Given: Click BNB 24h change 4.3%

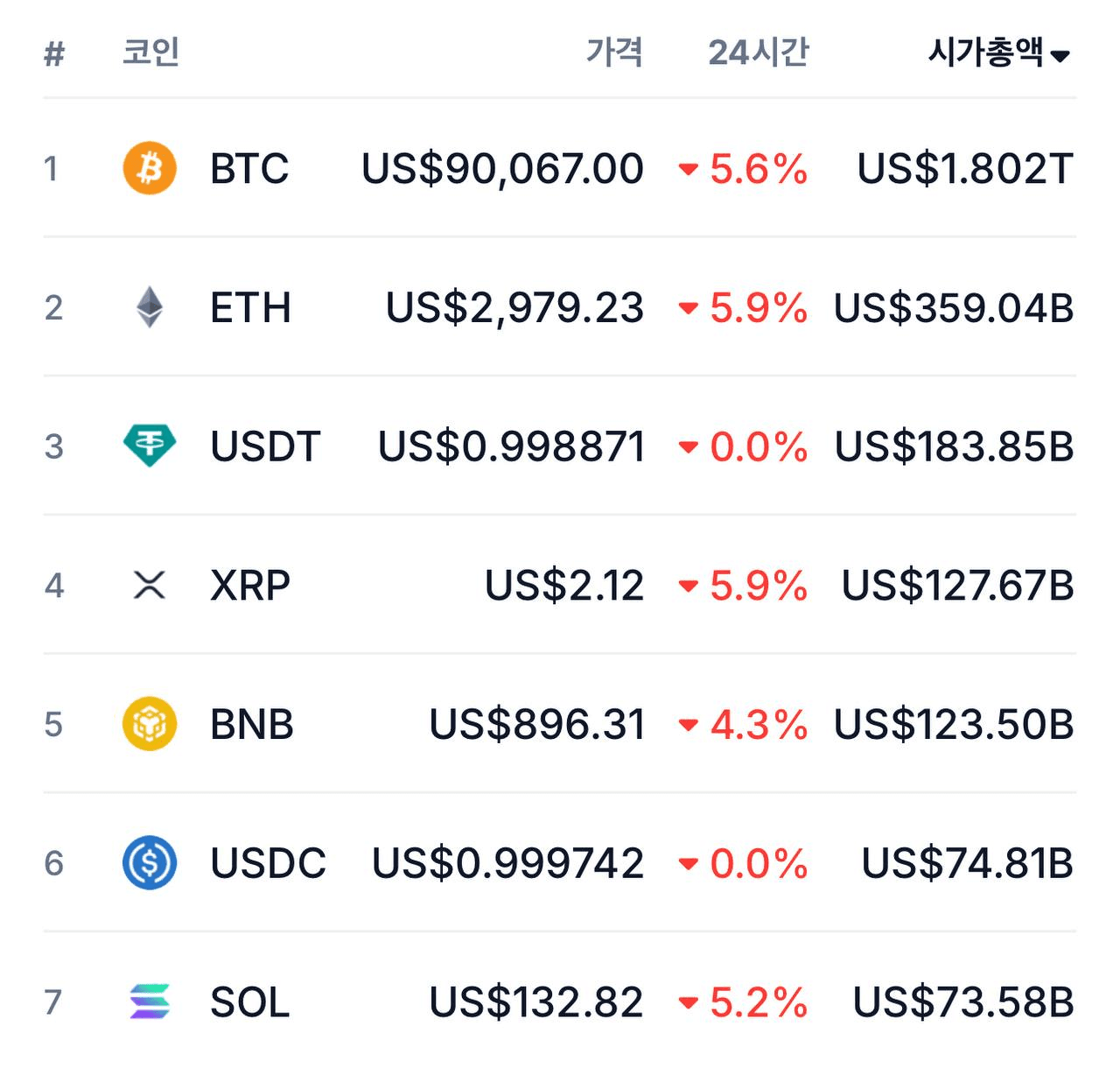Looking at the screenshot, I should [x=758, y=724].
